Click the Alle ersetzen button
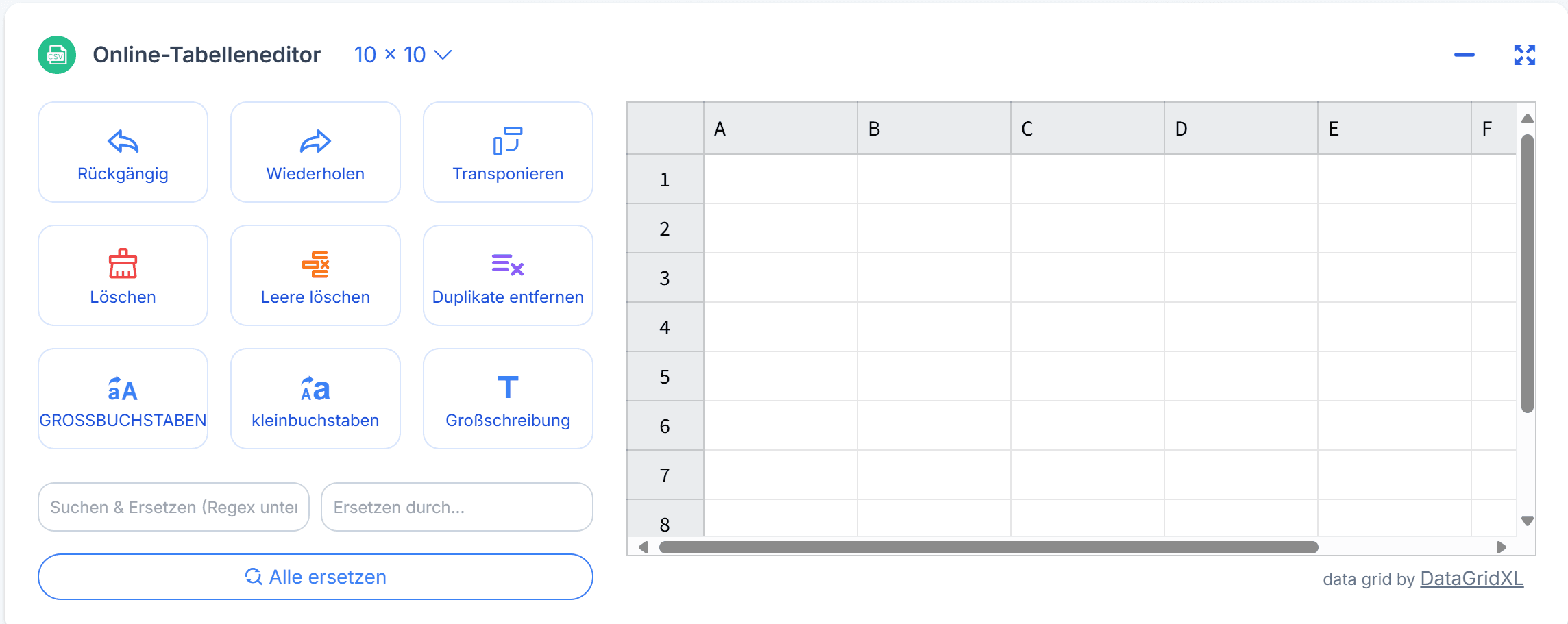This screenshot has width=1568, height=624. pyautogui.click(x=315, y=577)
